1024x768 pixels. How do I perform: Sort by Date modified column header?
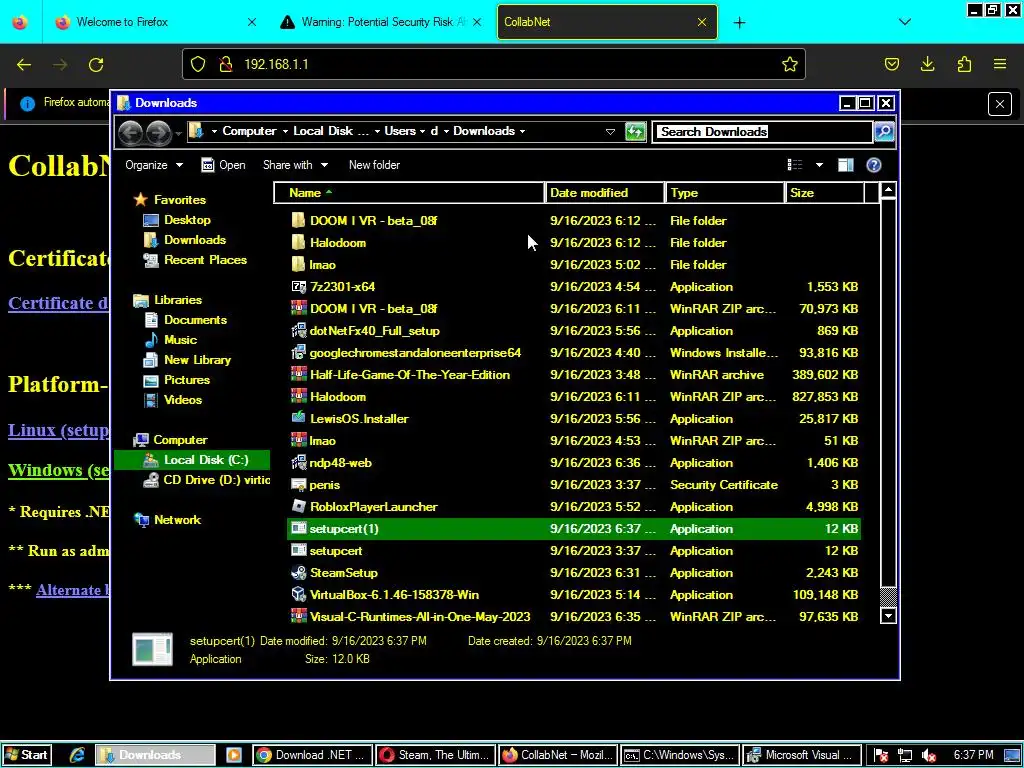605,193
